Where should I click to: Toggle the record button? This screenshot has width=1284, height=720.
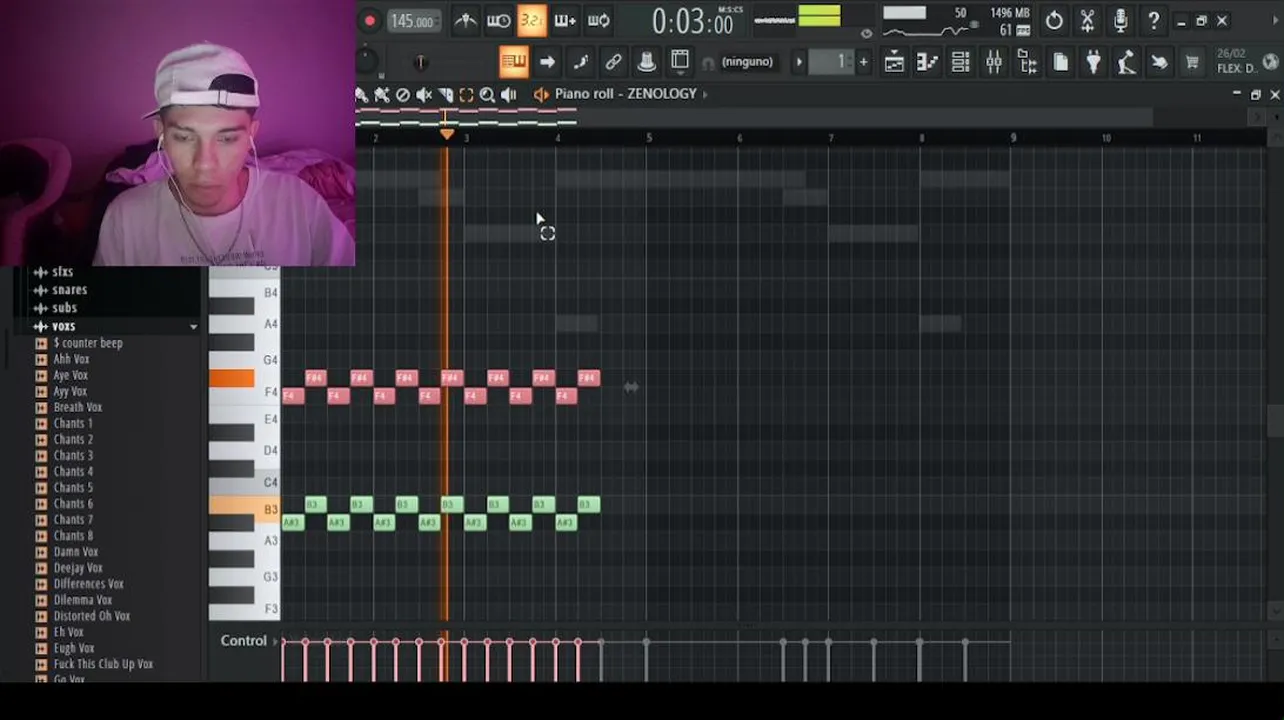[369, 21]
